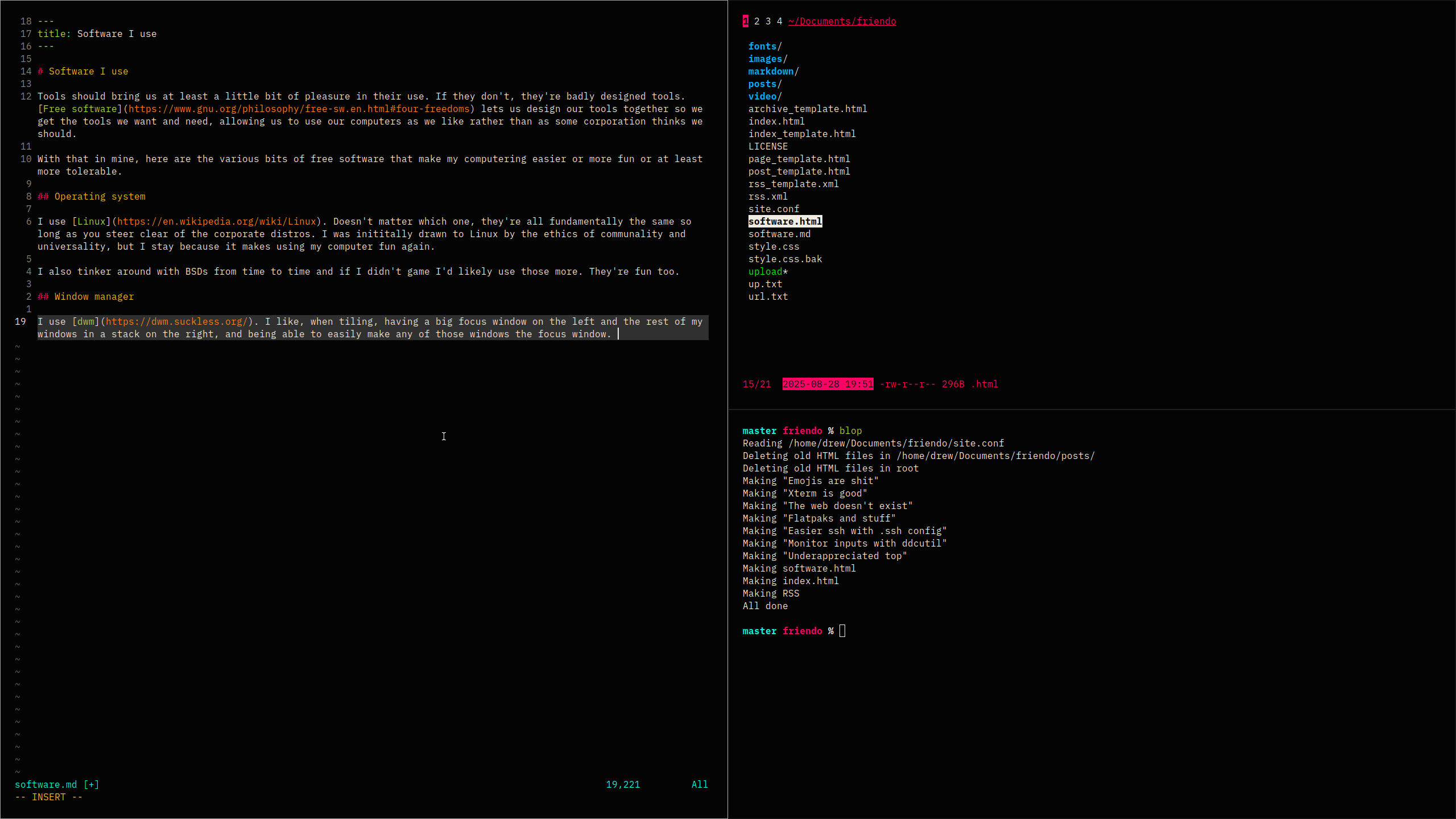The width and height of the screenshot is (1456, 819).
Task: Click 'Making "Xterm is good"' output line
Action: pos(805,493)
